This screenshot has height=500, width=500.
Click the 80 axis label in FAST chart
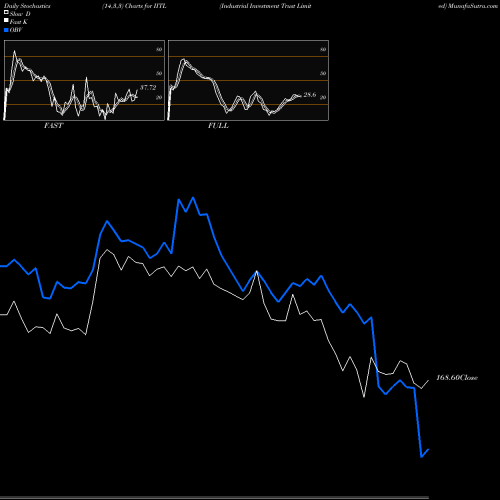coord(159,50)
